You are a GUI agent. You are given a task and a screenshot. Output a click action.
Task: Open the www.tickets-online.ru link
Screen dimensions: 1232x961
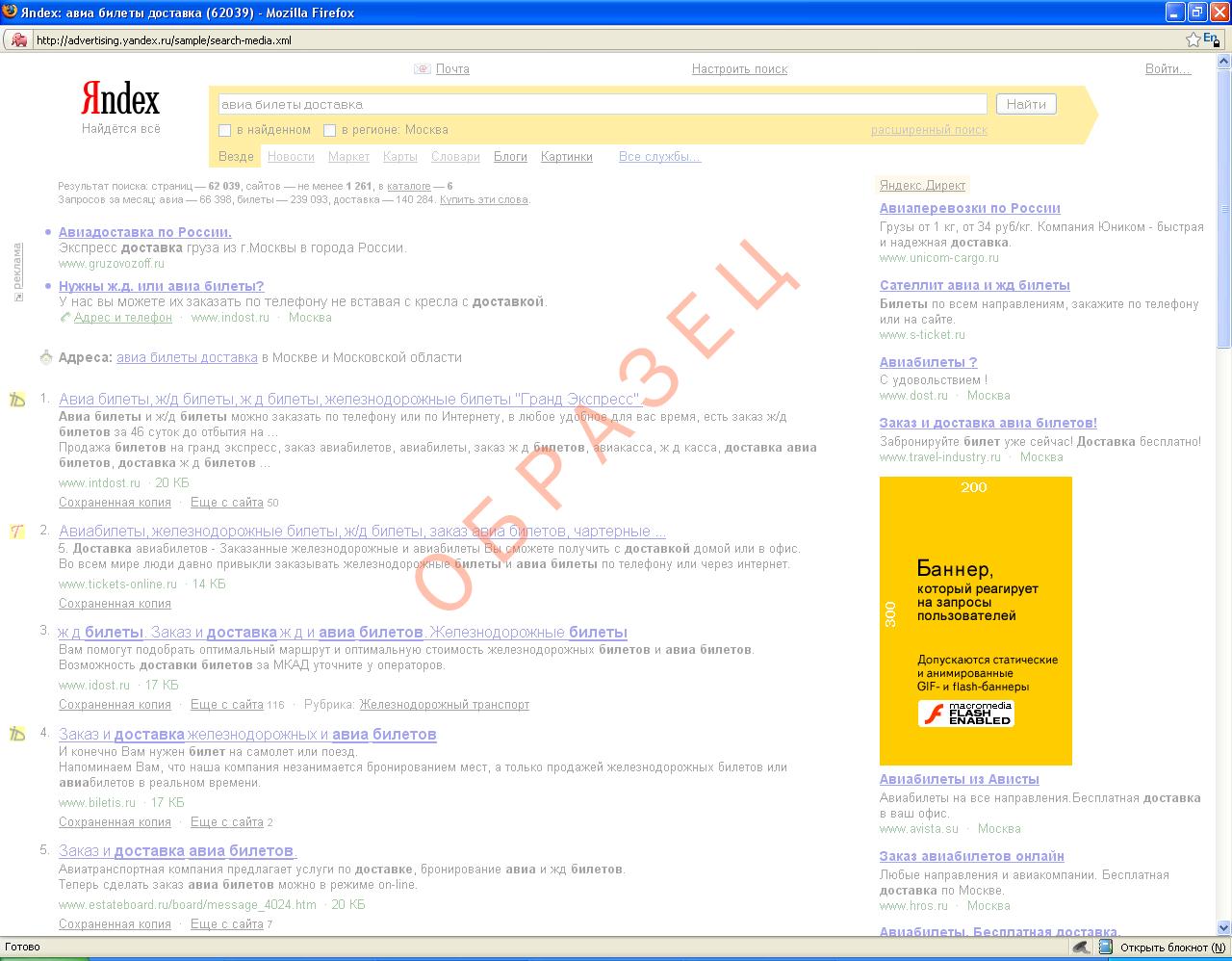pyautogui.click(x=117, y=584)
